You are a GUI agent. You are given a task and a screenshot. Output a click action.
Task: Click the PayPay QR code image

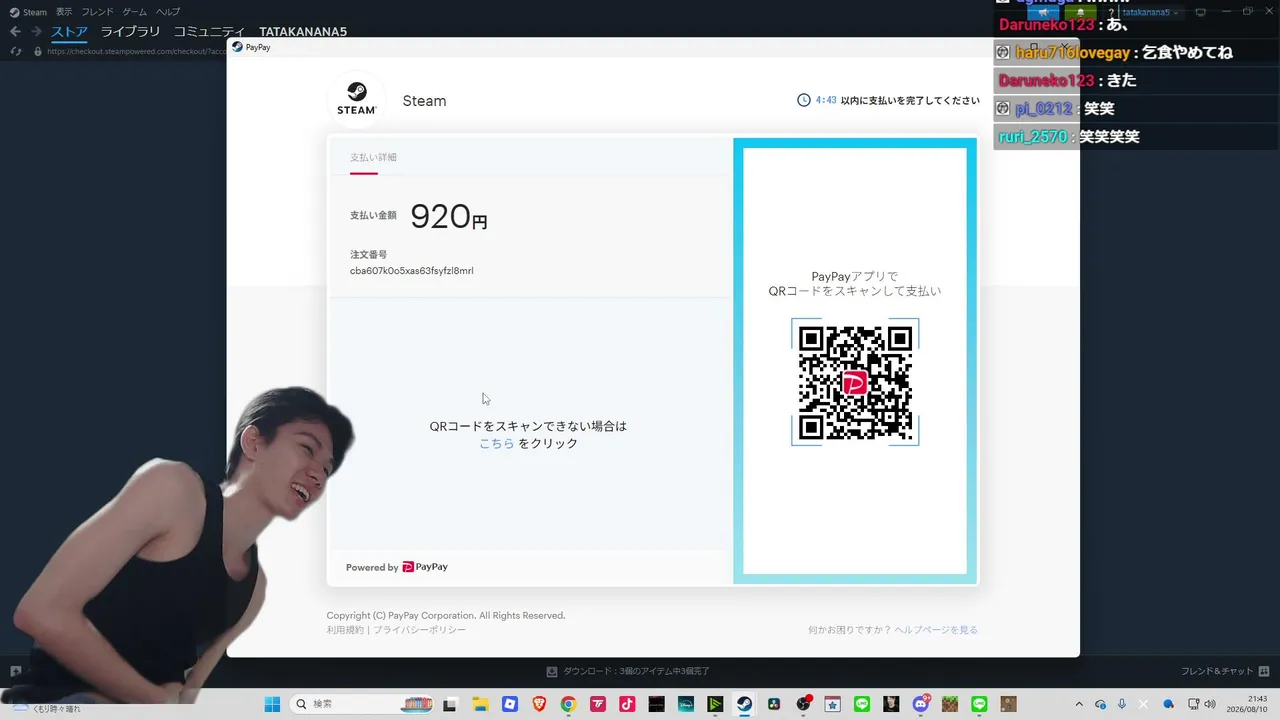tap(855, 382)
